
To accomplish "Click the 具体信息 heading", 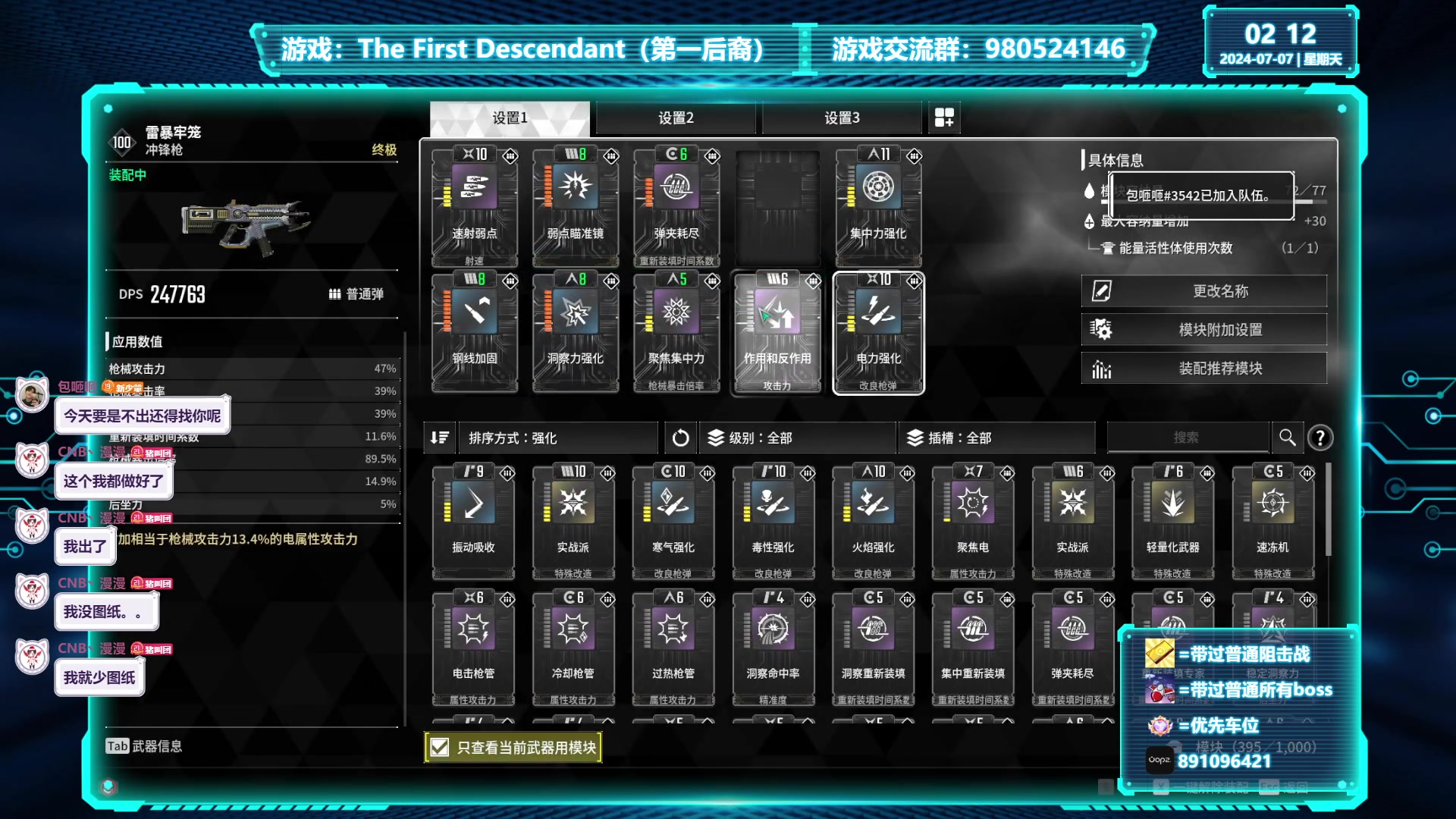I will click(x=1115, y=160).
